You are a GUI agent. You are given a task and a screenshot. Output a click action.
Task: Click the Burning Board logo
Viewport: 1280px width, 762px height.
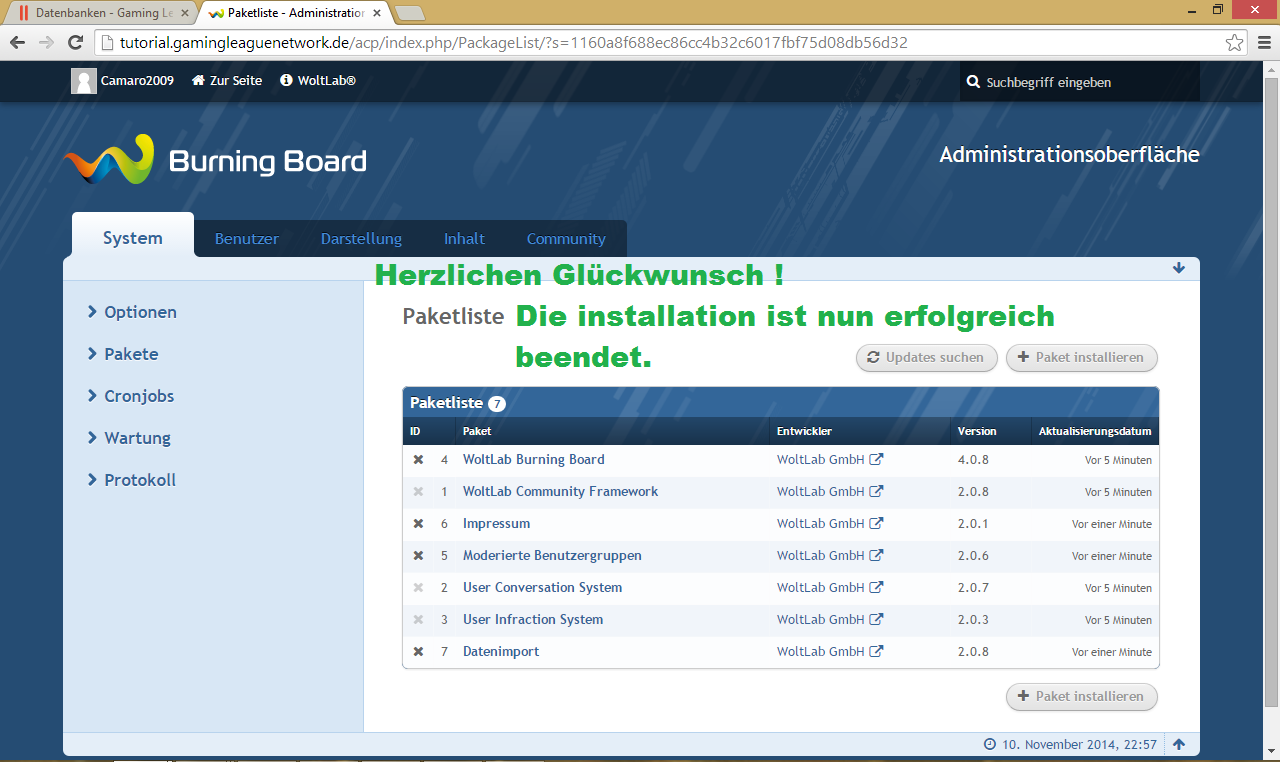point(215,160)
